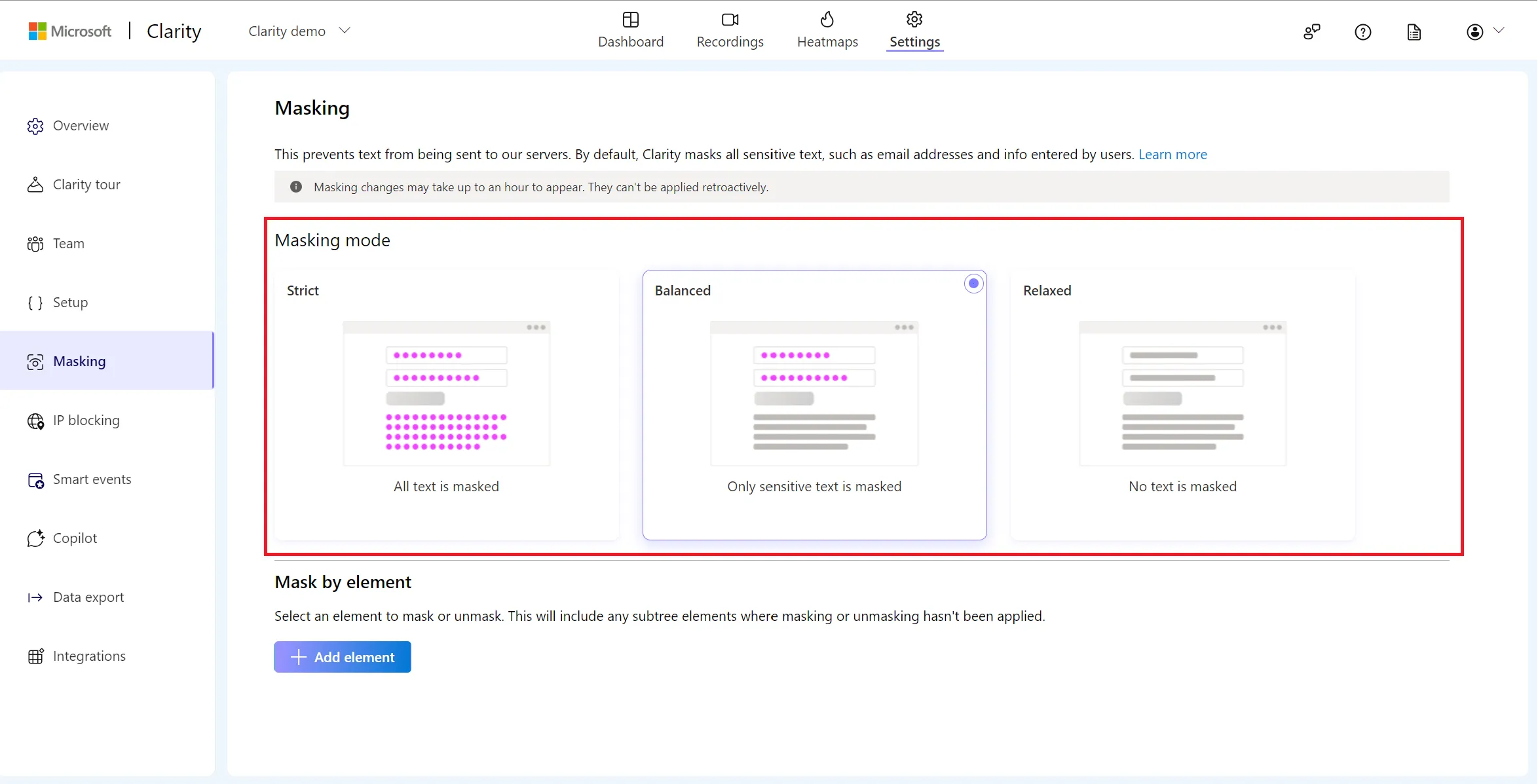Image resolution: width=1538 pixels, height=784 pixels.
Task: Open Integrations in the sidebar
Action: pos(107,656)
